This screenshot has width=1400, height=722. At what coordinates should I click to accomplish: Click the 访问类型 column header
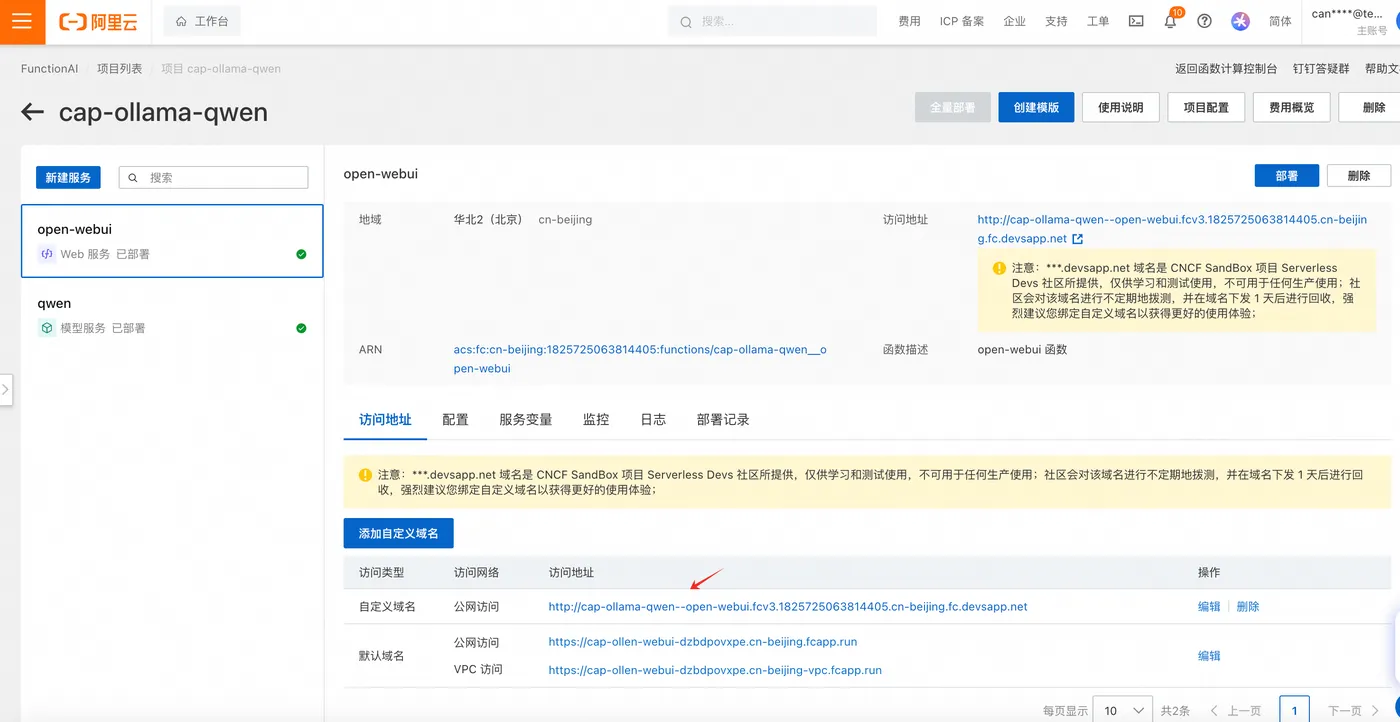[382, 573]
